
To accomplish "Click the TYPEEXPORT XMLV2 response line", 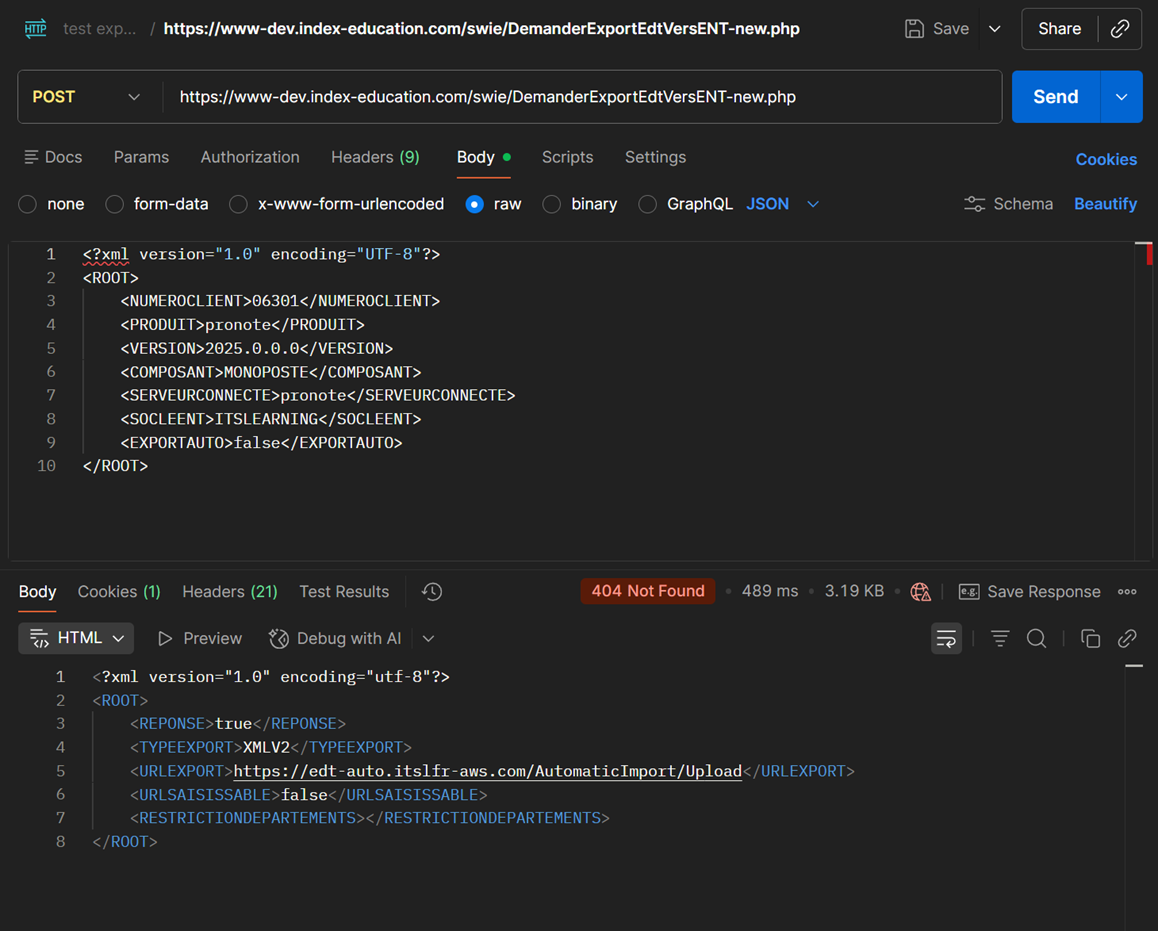I will point(271,747).
